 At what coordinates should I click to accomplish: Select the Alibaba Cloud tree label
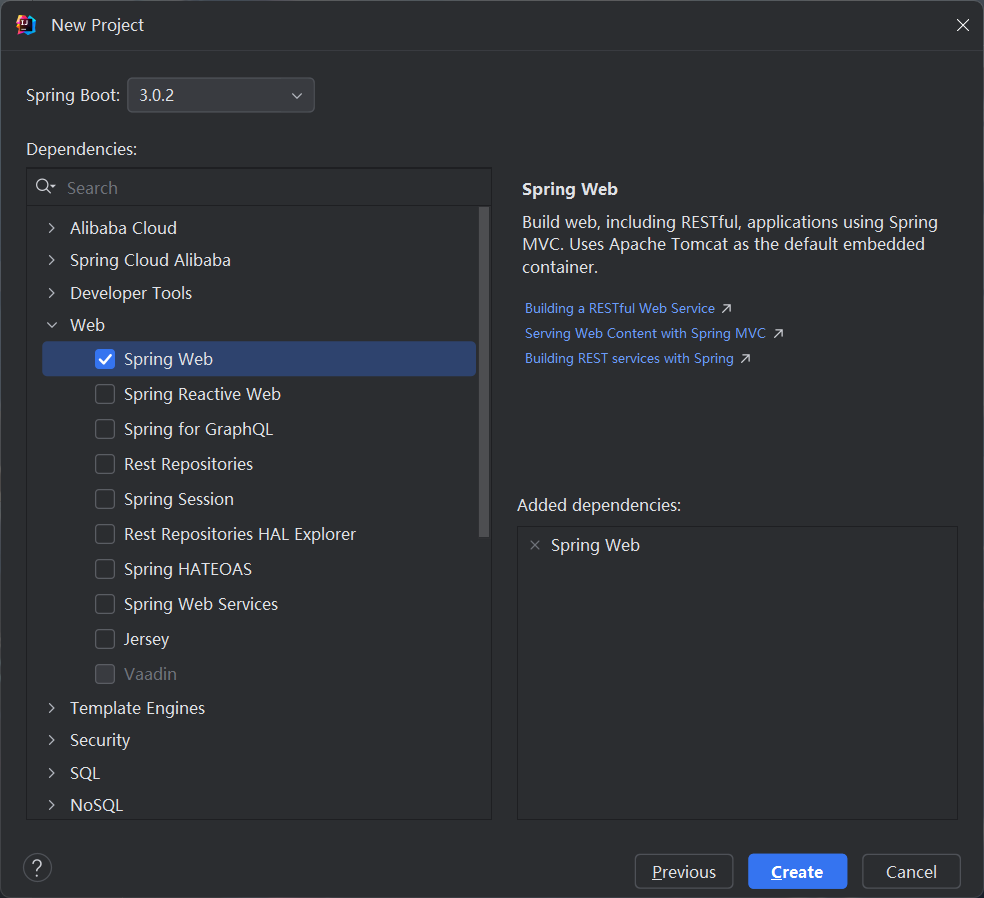123,228
